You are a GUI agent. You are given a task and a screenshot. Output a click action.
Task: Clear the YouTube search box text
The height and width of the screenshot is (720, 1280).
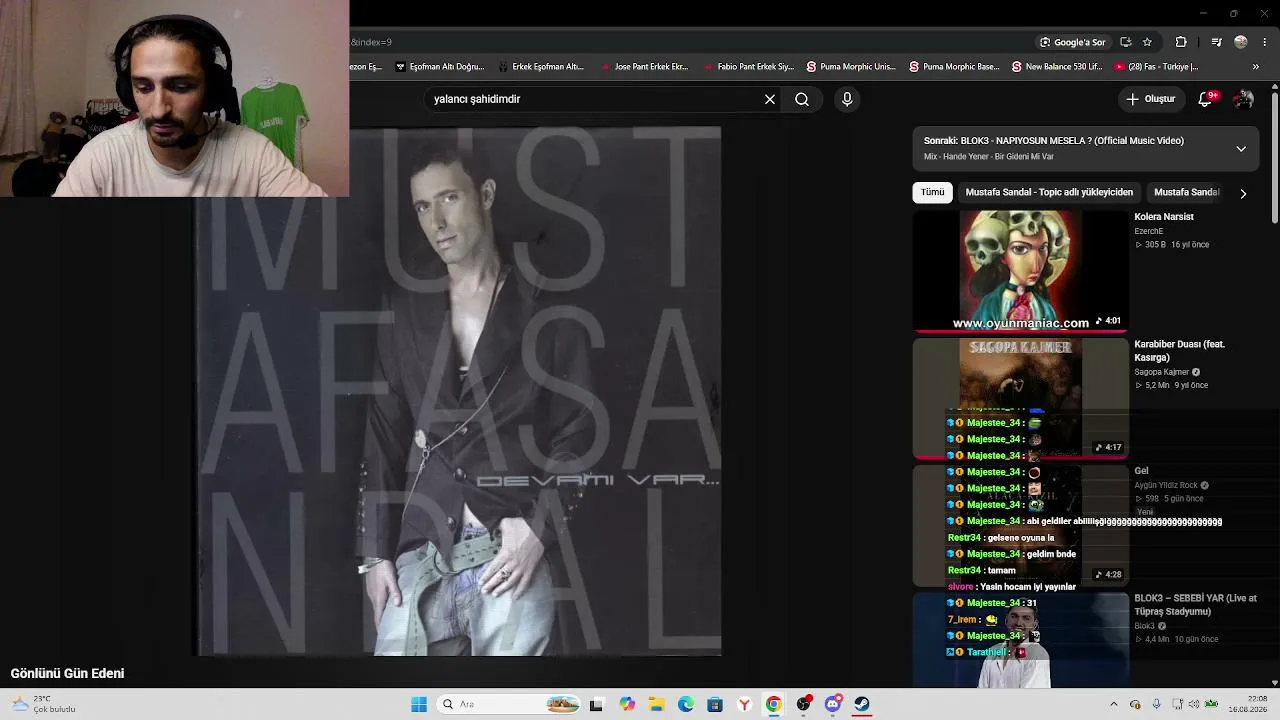pyautogui.click(x=770, y=99)
